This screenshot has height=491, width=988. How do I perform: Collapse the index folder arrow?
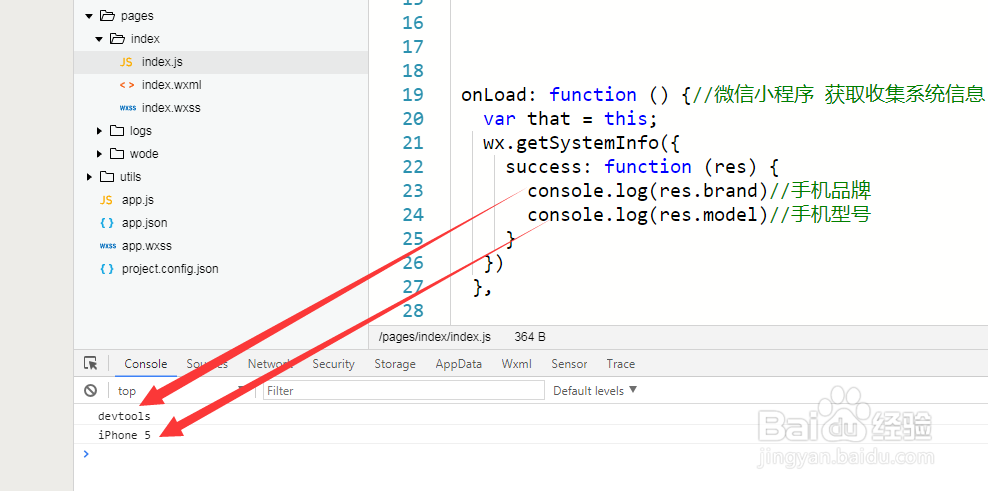[99, 39]
